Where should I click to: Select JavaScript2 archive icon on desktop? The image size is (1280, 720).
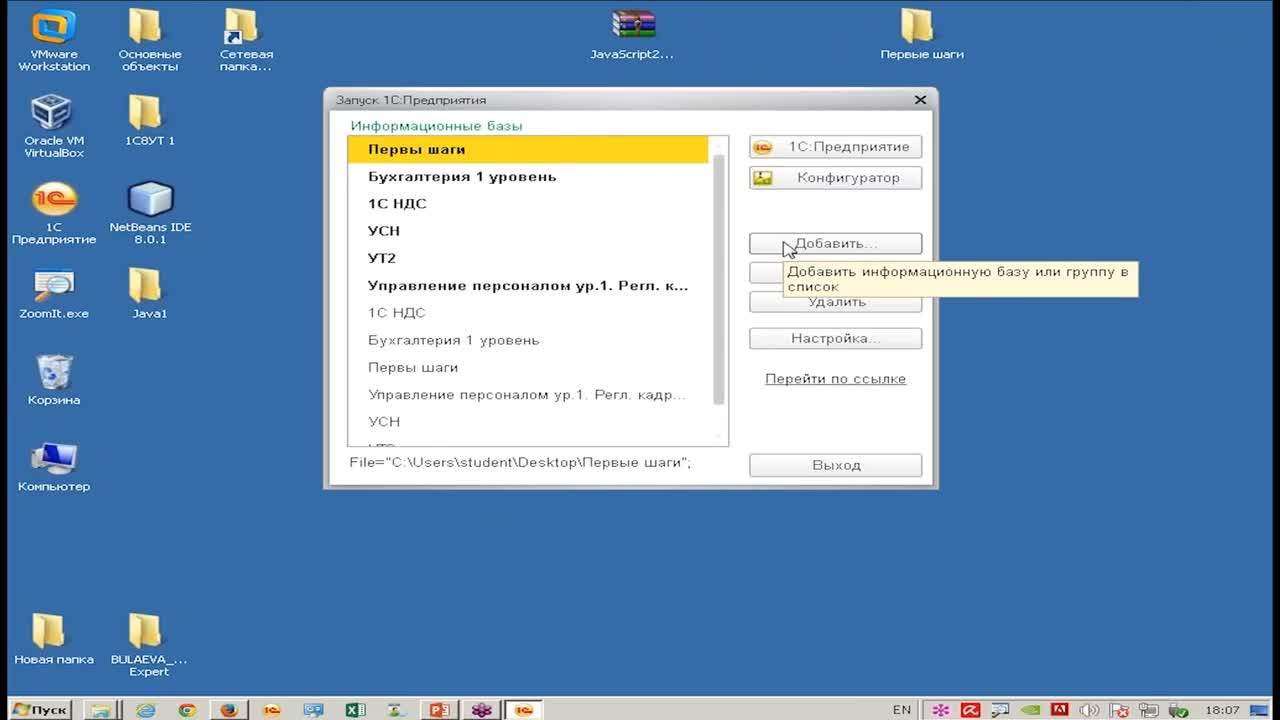point(632,35)
